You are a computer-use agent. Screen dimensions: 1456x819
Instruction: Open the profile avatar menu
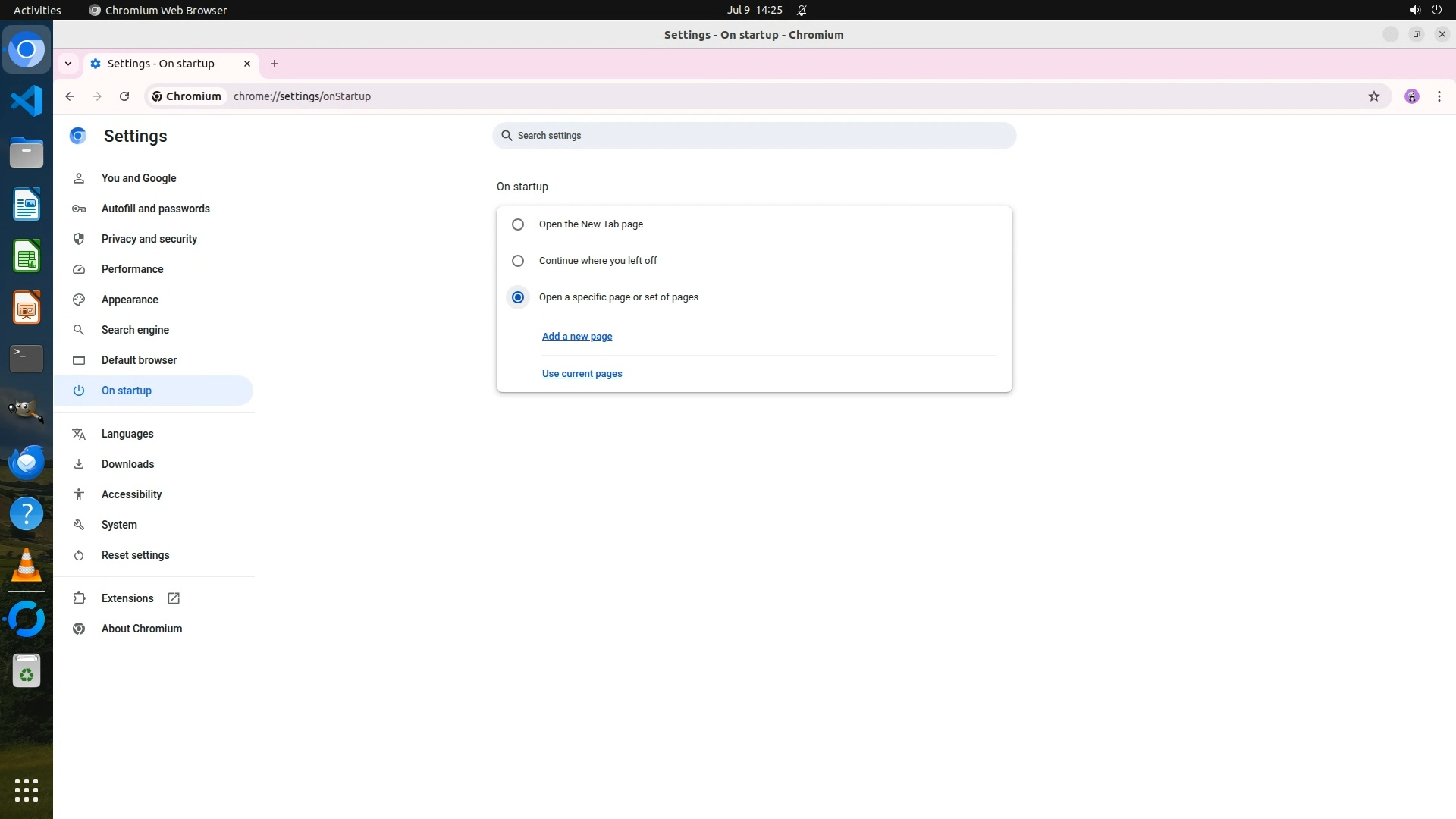(1412, 96)
